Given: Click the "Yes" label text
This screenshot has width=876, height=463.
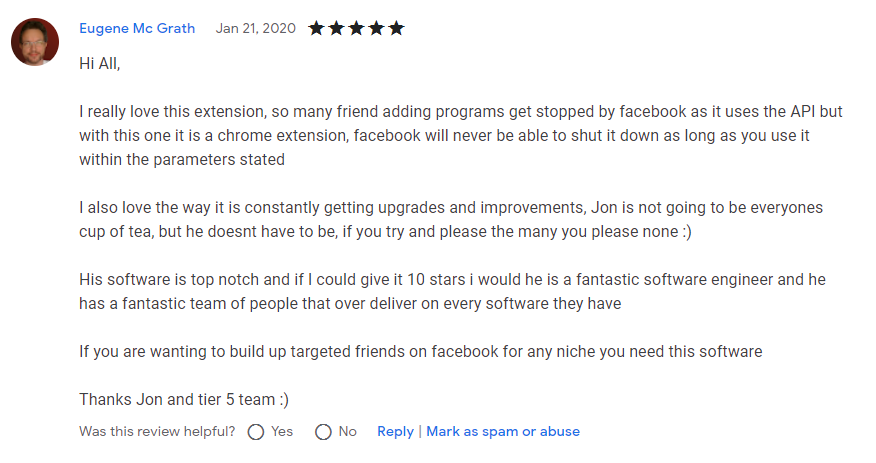Looking at the screenshot, I should click(x=282, y=432).
